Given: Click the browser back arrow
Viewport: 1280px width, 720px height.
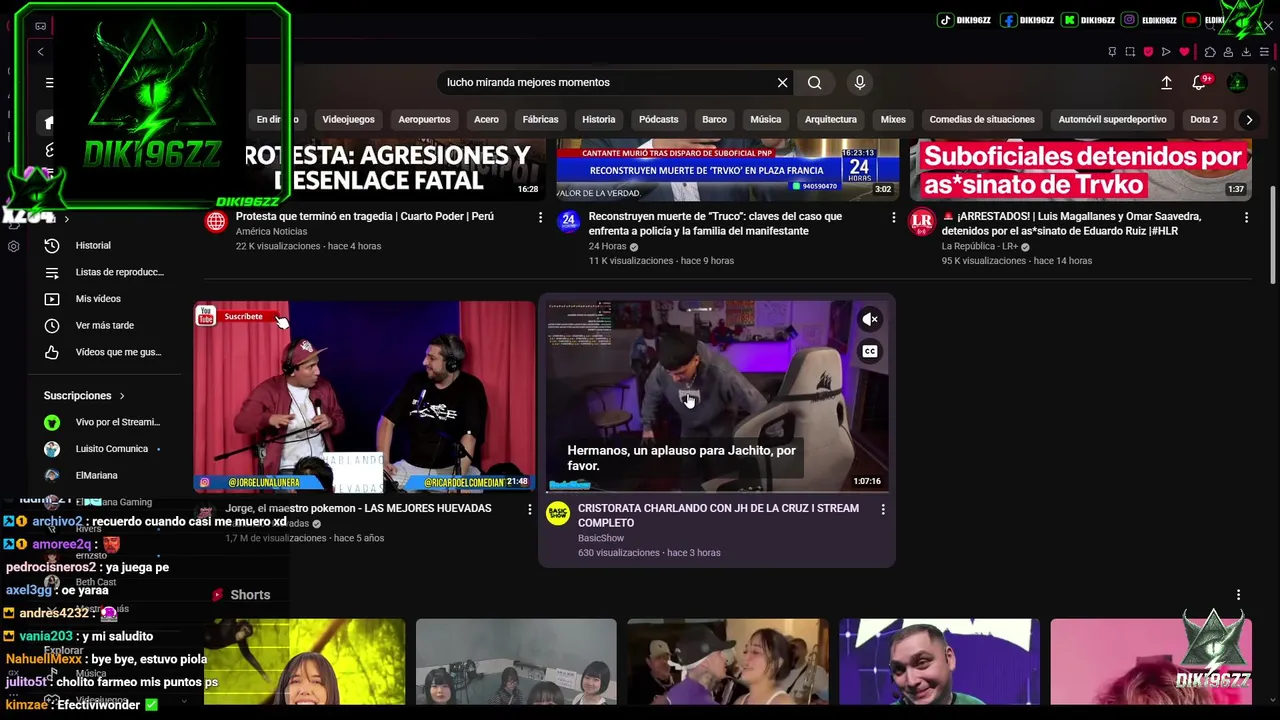Looking at the screenshot, I should pyautogui.click(x=40, y=52).
